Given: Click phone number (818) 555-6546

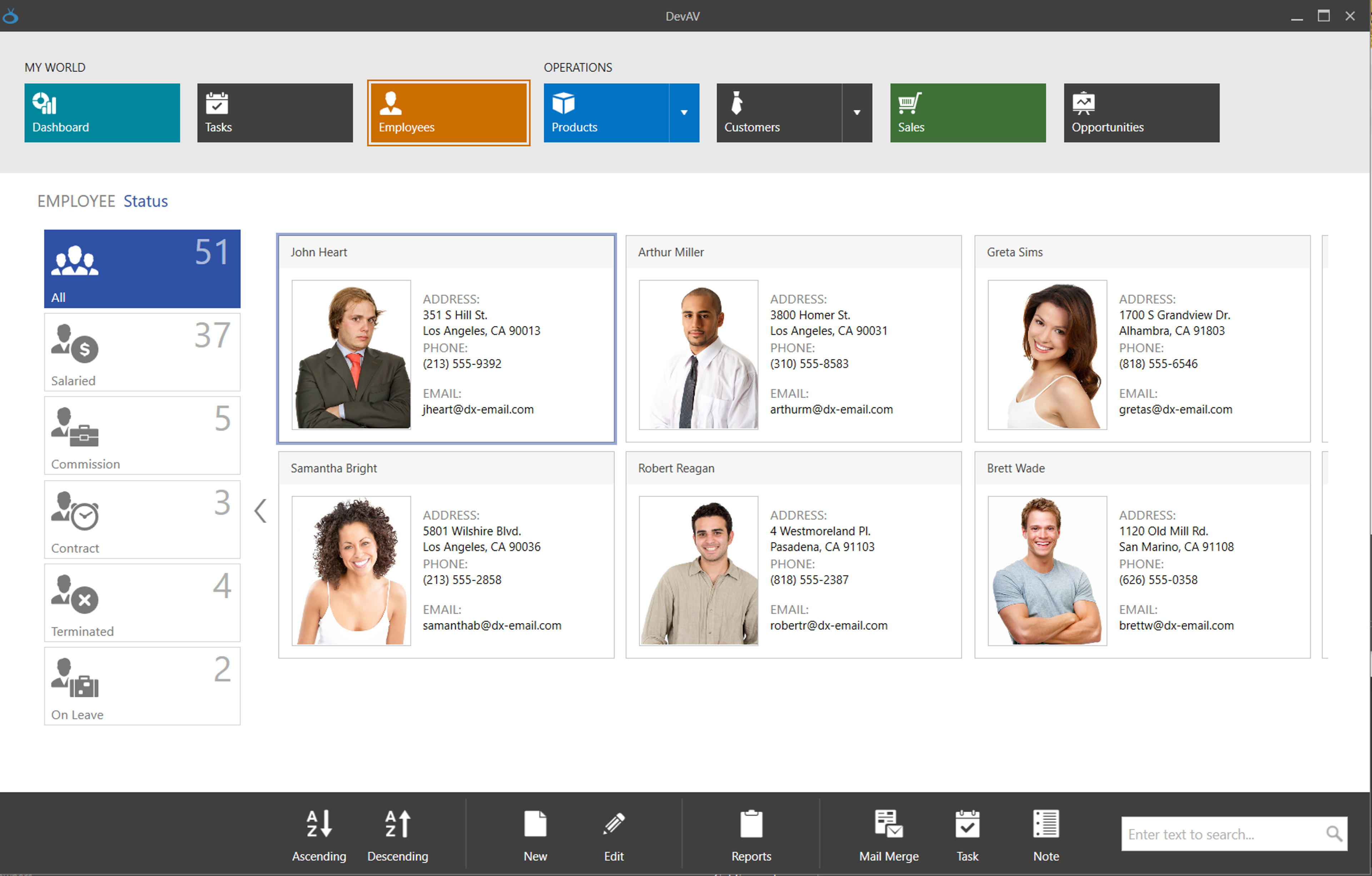Looking at the screenshot, I should click(x=1158, y=364).
